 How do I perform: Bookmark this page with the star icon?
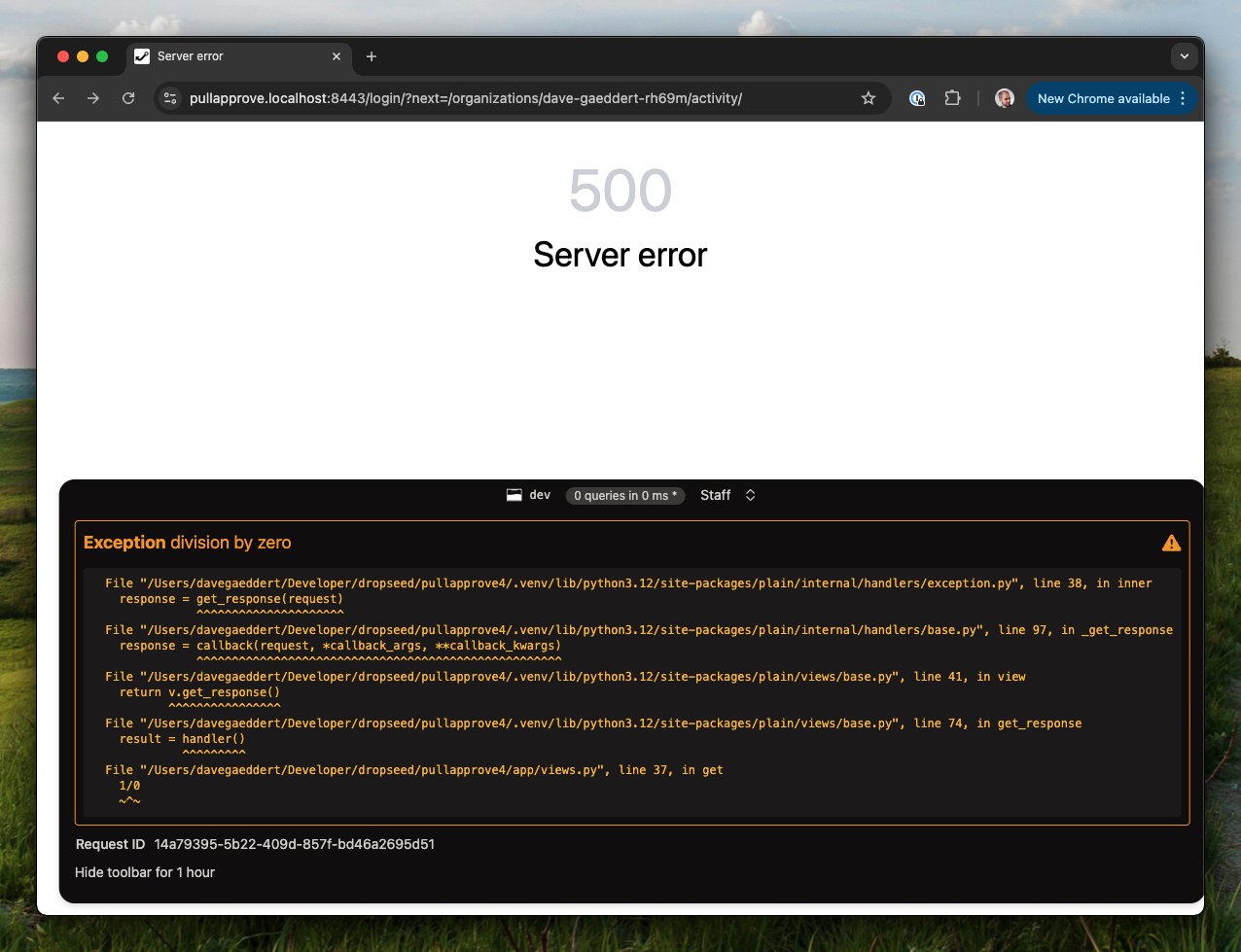(869, 98)
